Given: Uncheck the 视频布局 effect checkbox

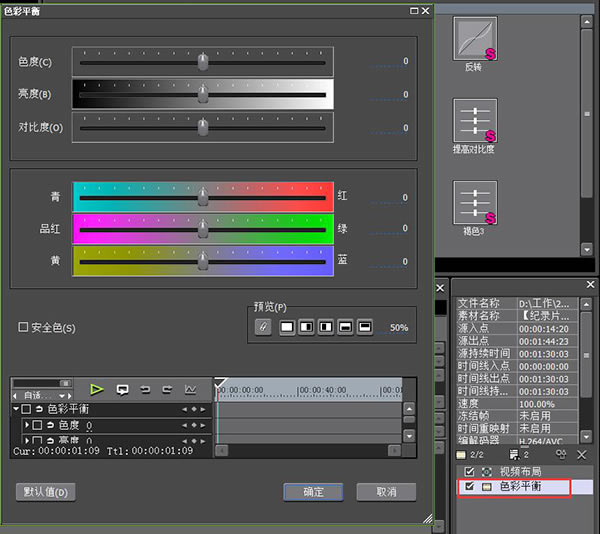Looking at the screenshot, I should point(469,471).
